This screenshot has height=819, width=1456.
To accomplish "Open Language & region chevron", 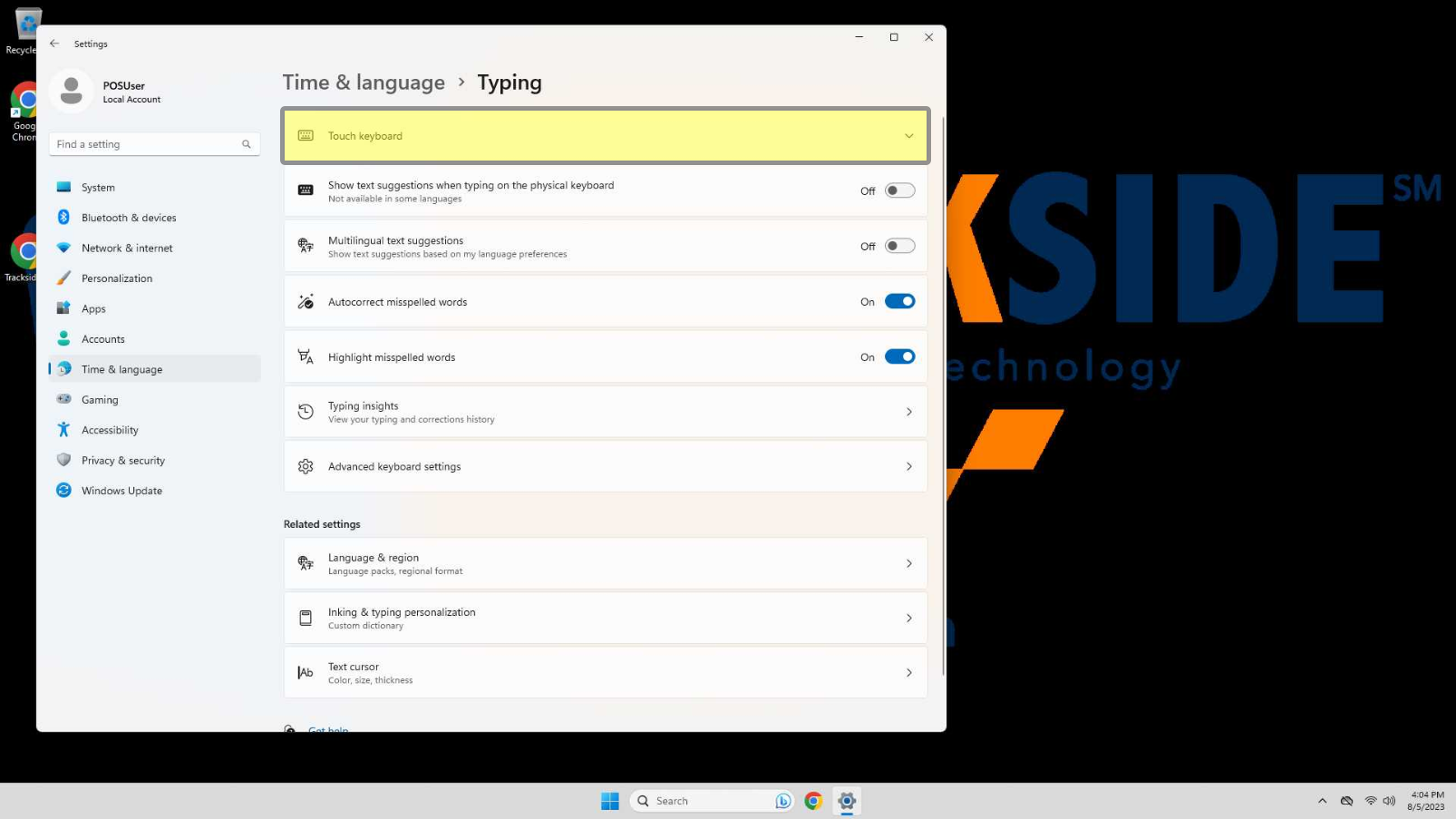I will coord(909,563).
